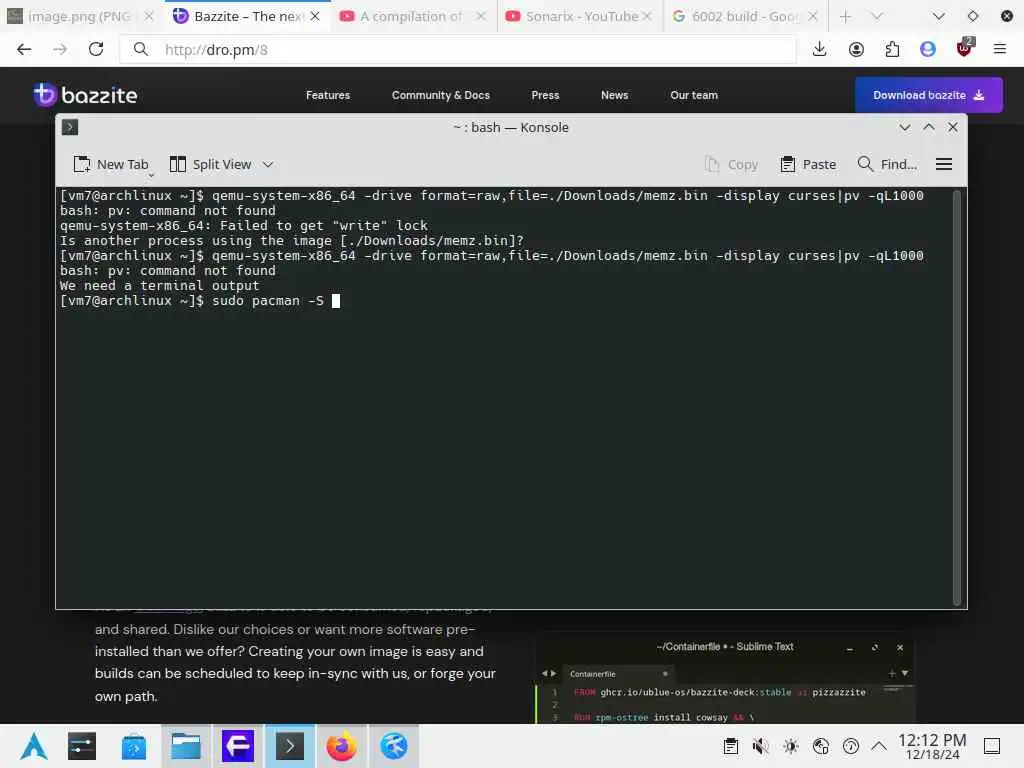Viewport: 1024px width, 768px height.
Task: Open the Arch application launcher
Action: click(34, 746)
